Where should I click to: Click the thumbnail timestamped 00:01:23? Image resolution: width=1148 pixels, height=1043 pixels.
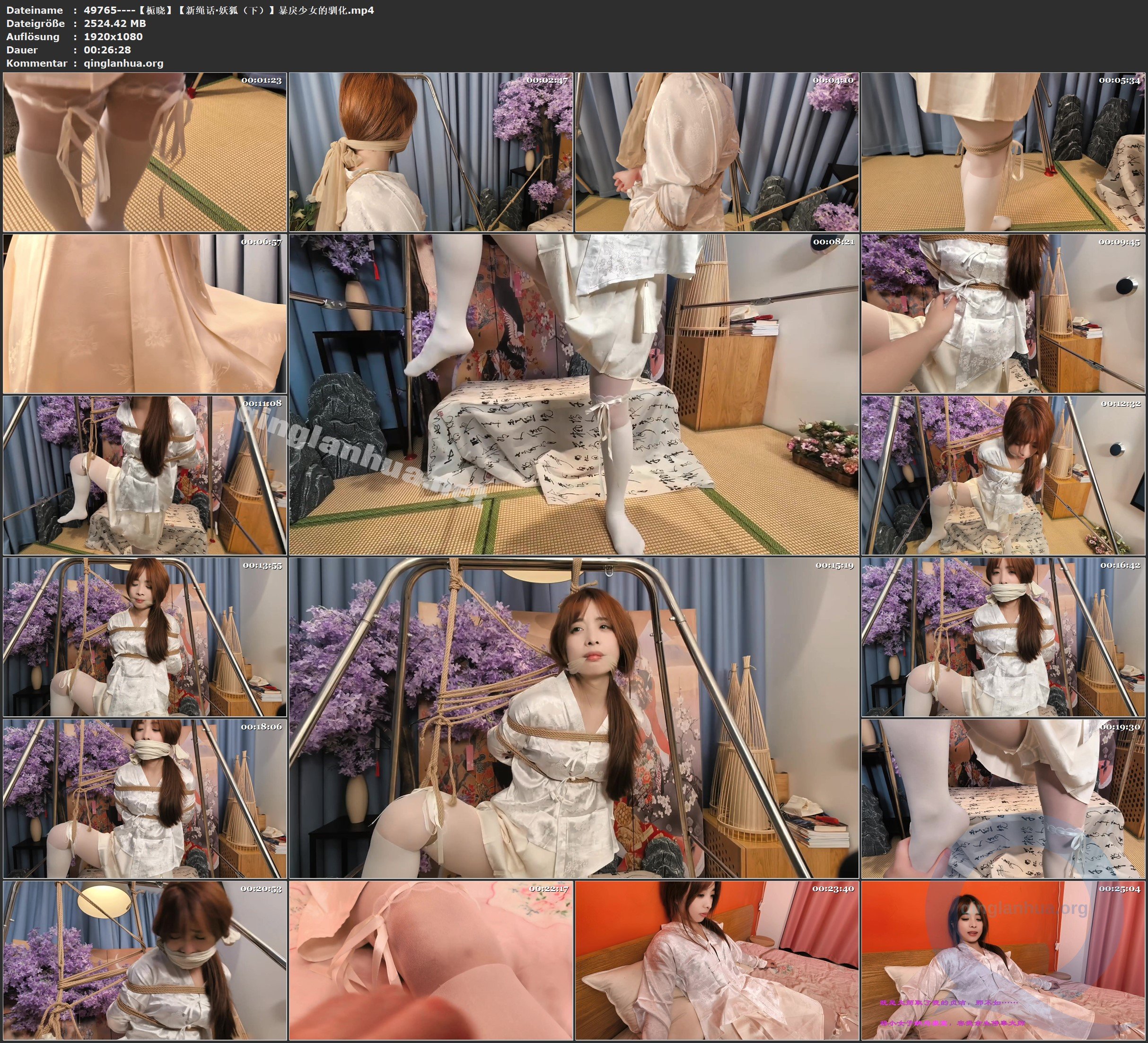[145, 151]
